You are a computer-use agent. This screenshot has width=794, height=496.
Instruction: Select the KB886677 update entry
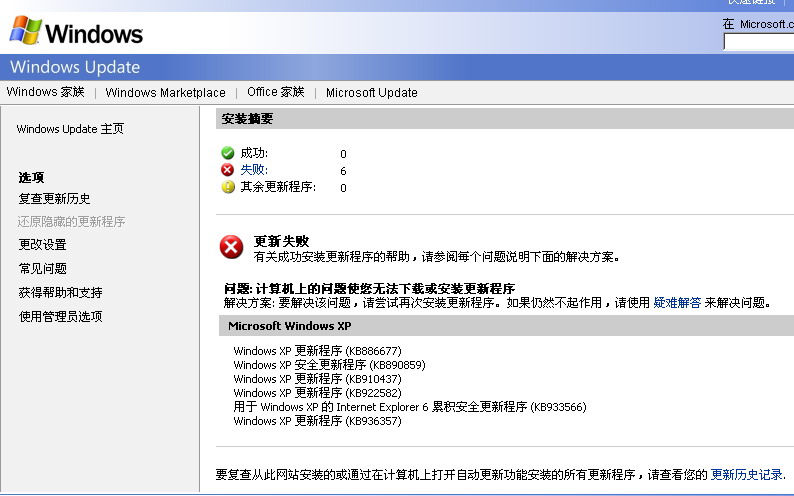point(317,351)
